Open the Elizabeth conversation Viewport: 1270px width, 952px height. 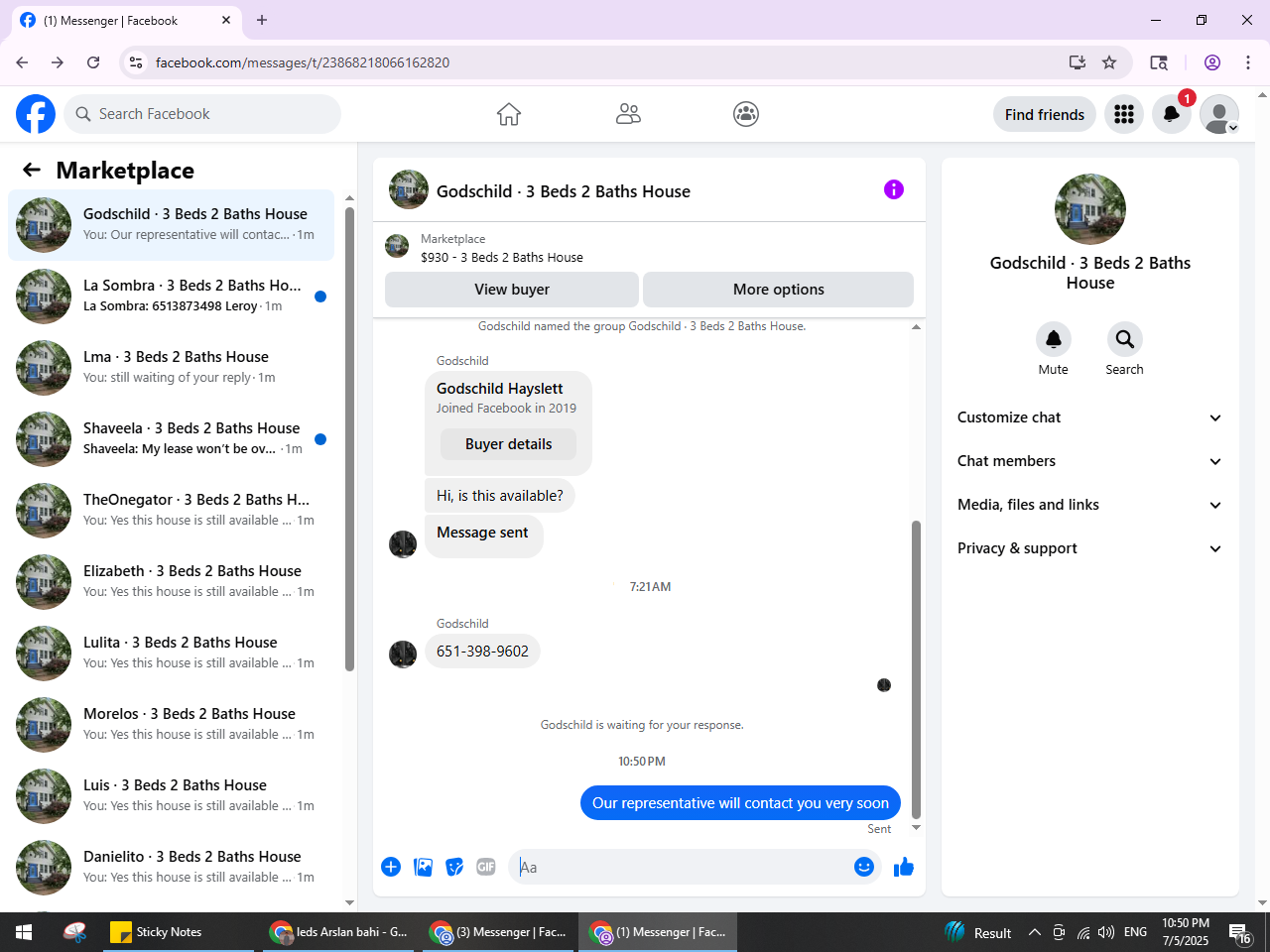tap(171, 582)
